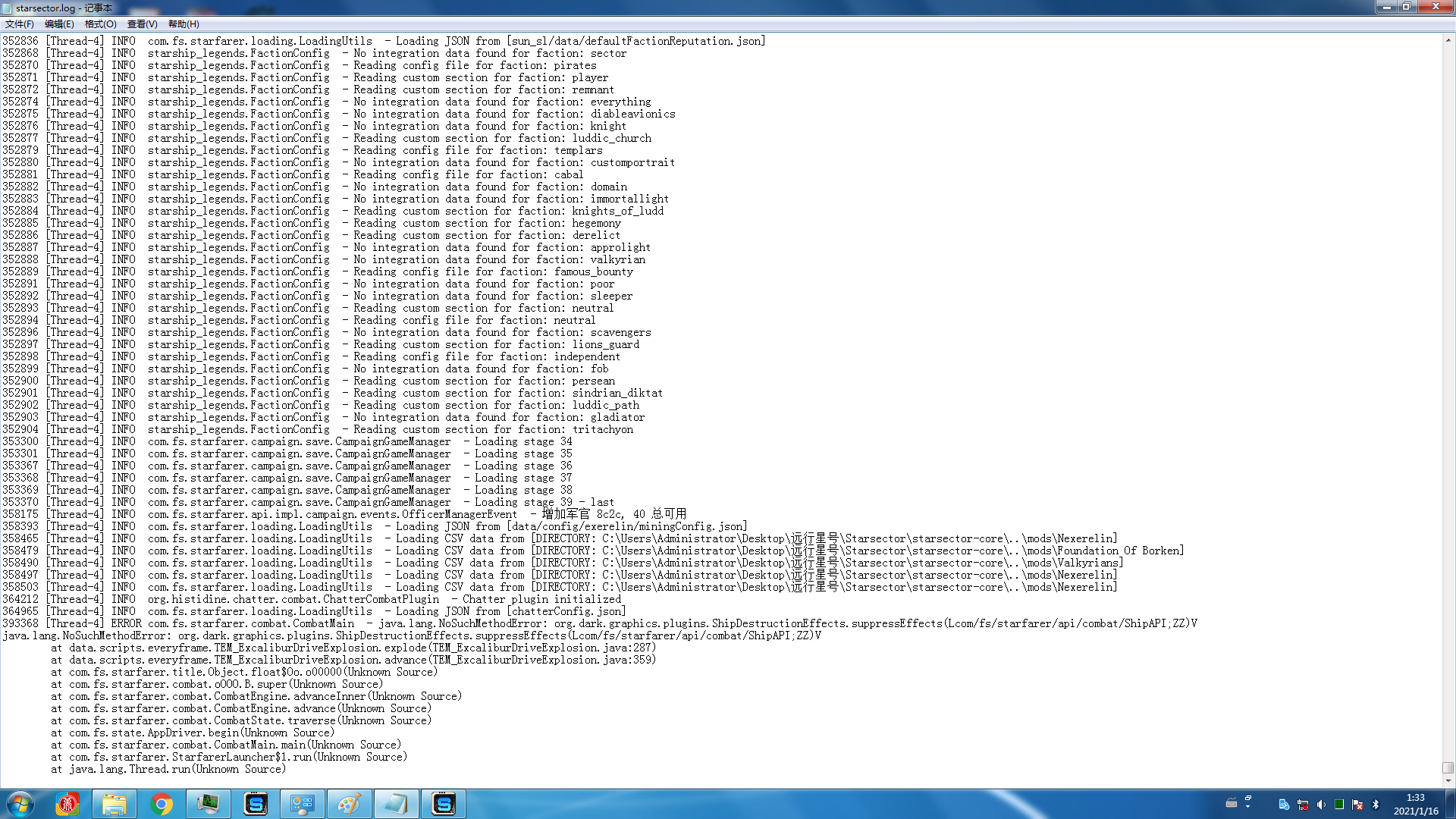Open the system monitor taskbar icon
Image resolution: width=1456 pixels, height=819 pixels.
(x=208, y=804)
